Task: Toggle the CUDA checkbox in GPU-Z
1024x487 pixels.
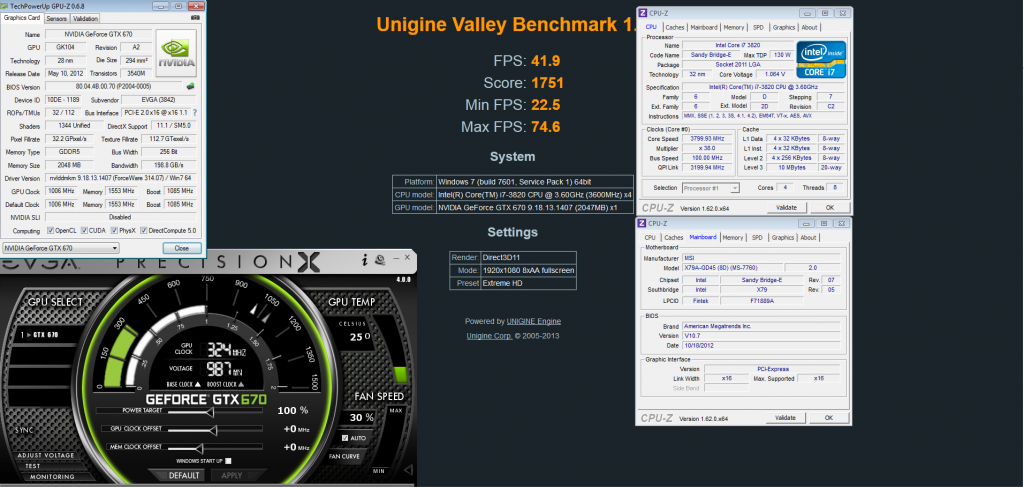Action: 83,230
